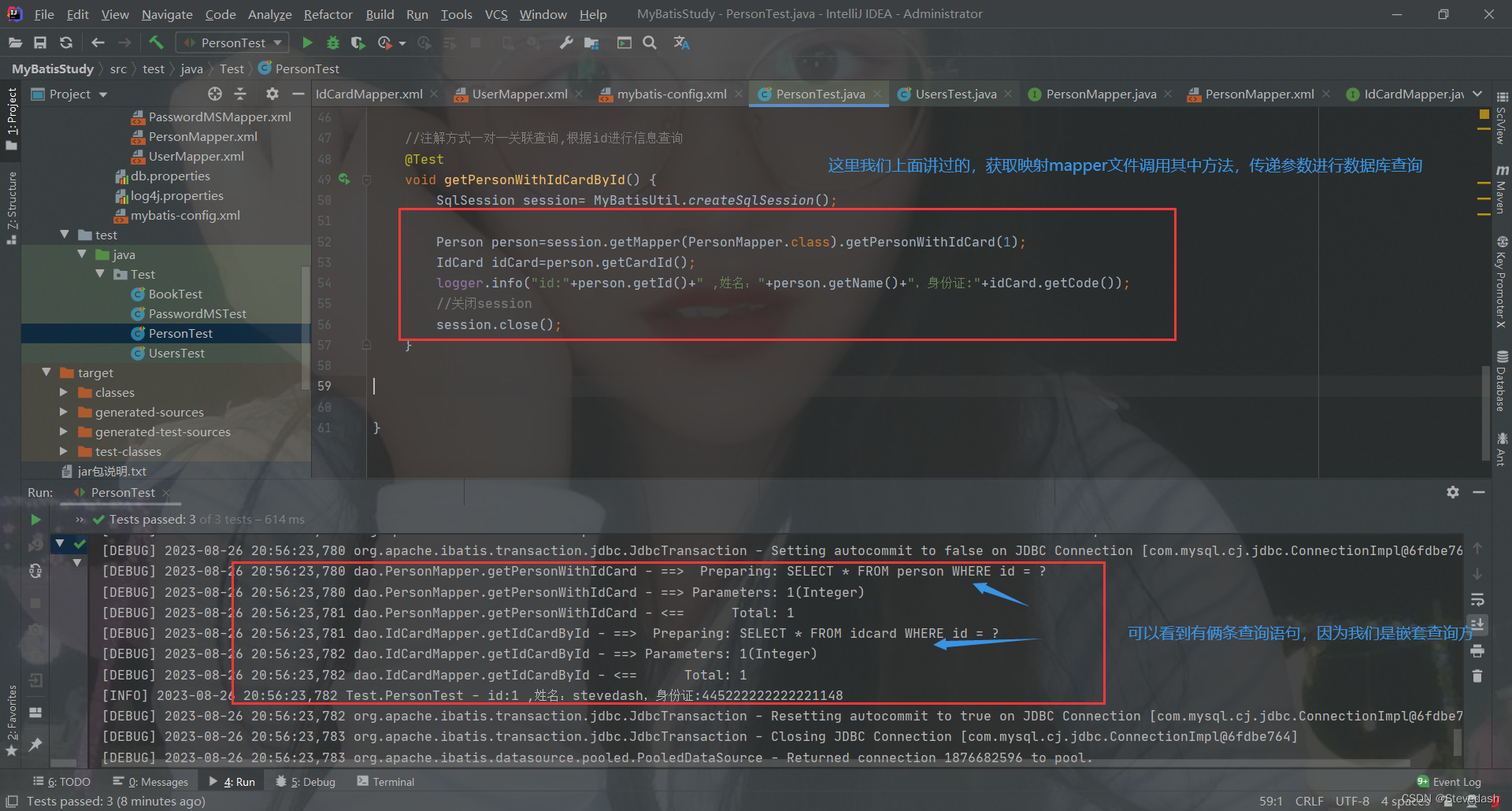Click the Layout icon in Run sidebar

[x=35, y=713]
